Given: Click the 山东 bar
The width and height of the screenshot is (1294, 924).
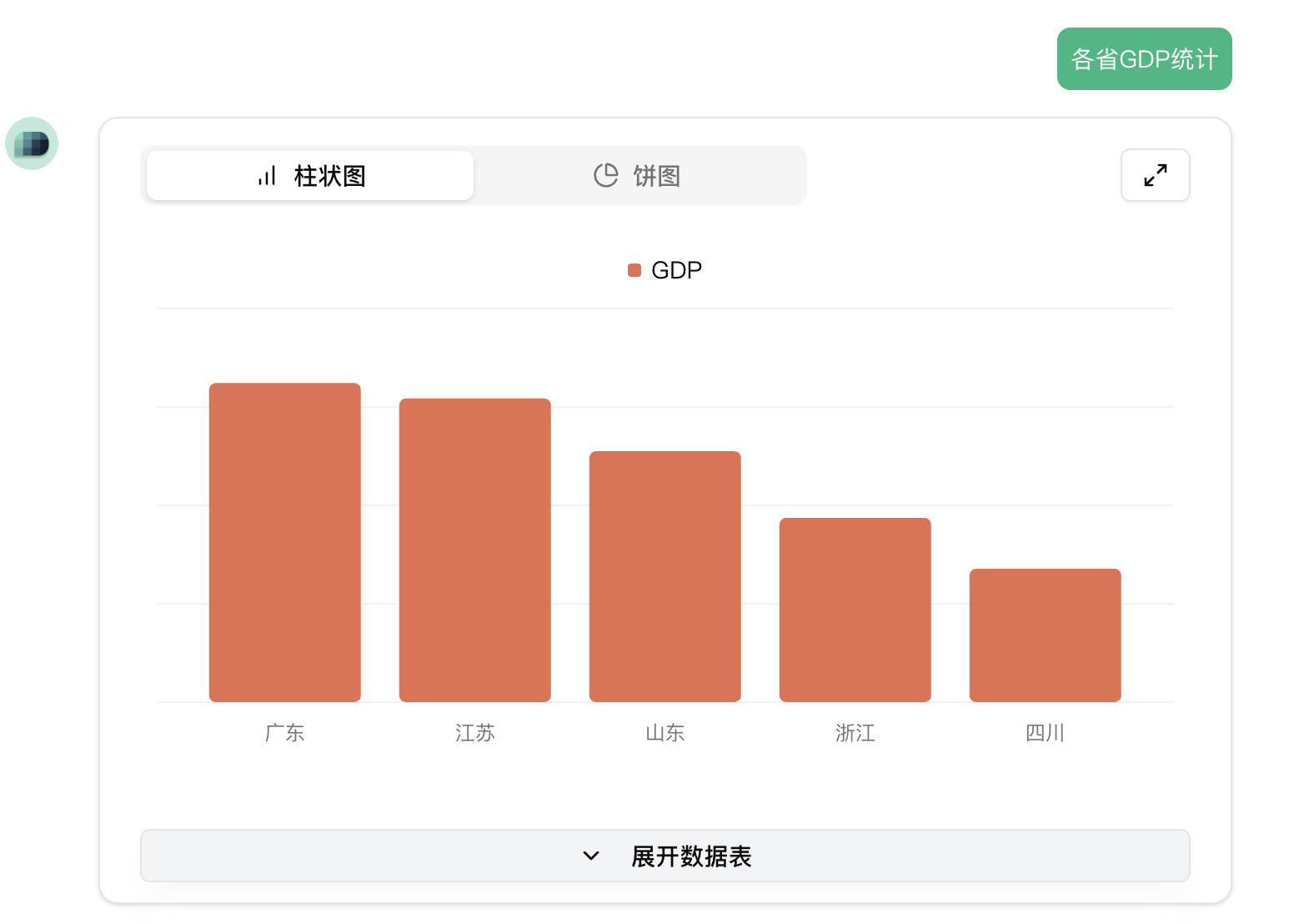Looking at the screenshot, I should tap(665, 576).
